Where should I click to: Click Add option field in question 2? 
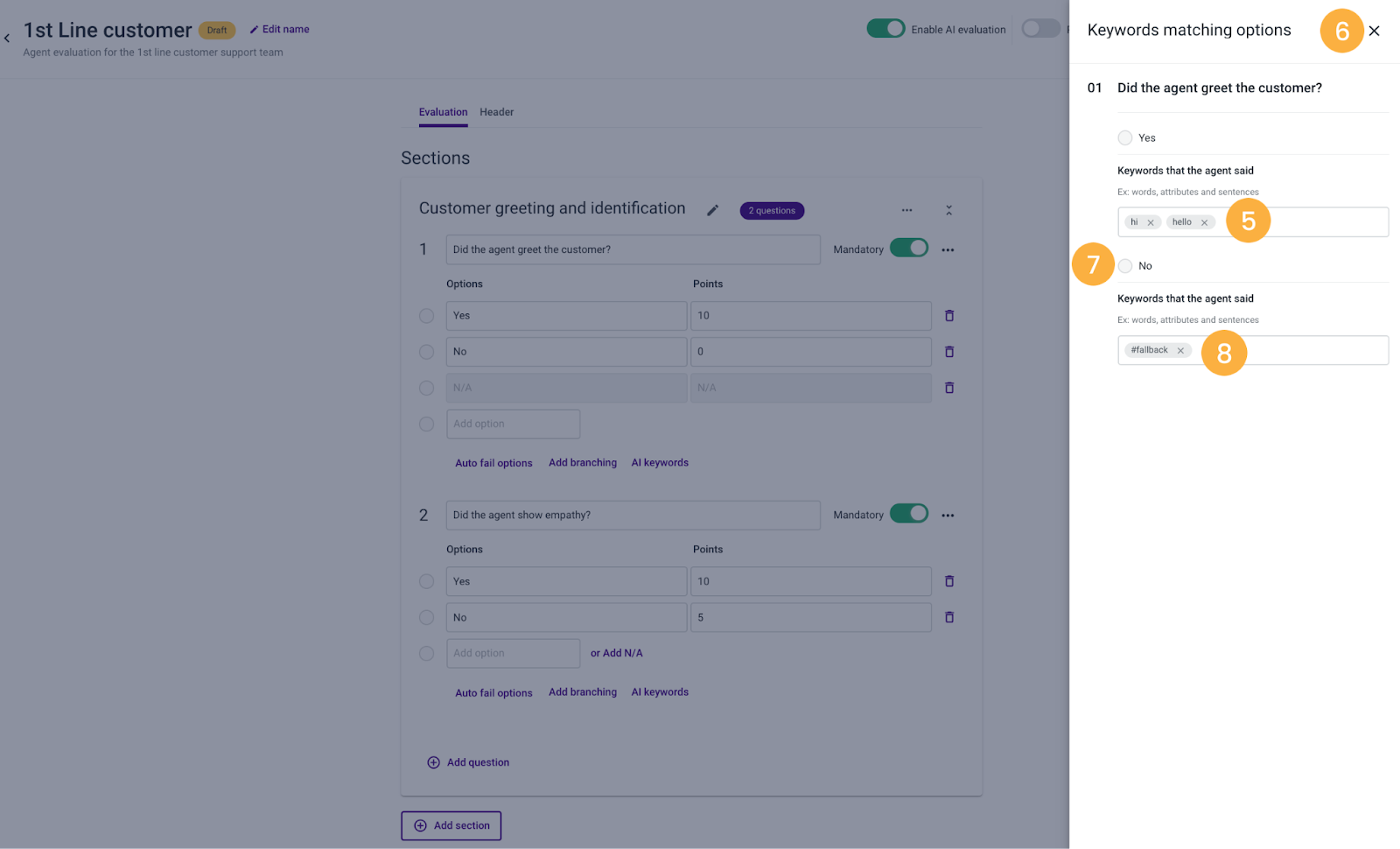point(514,653)
